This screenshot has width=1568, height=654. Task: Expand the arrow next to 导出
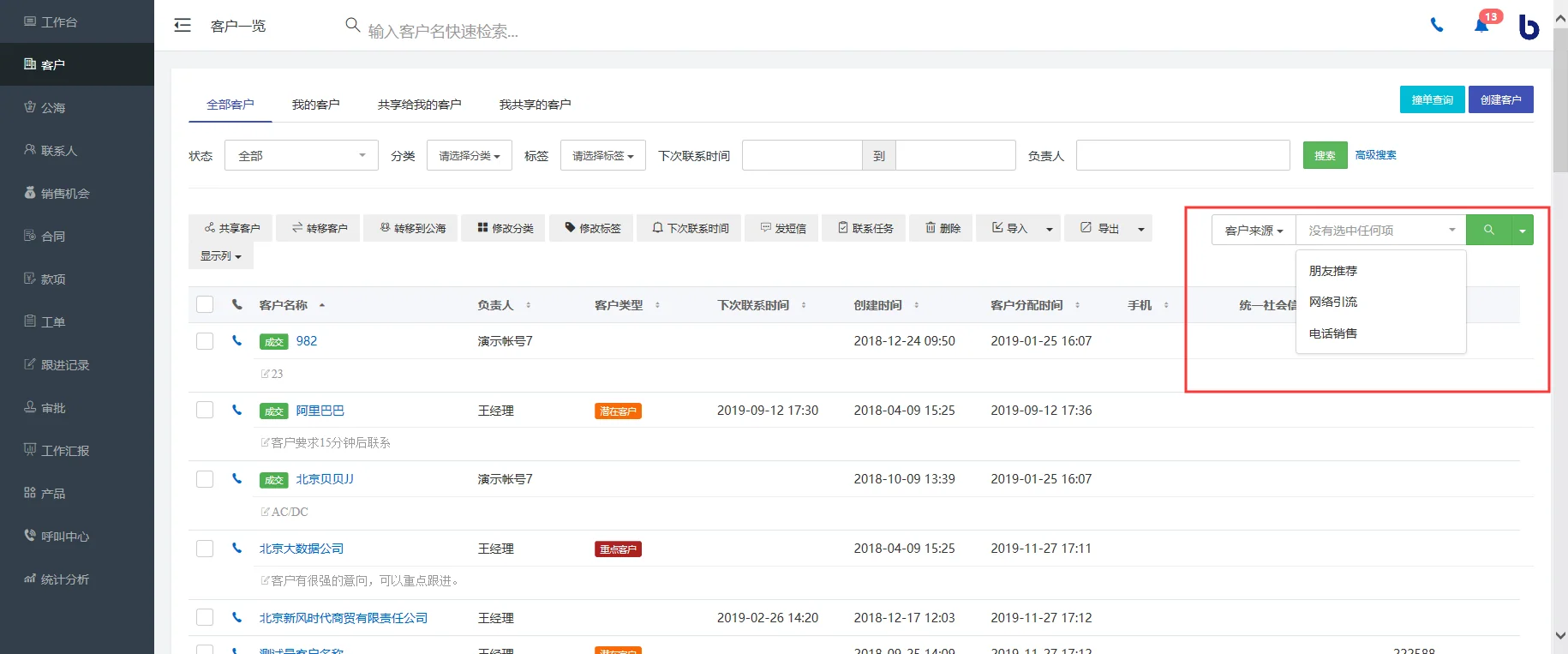click(1140, 229)
